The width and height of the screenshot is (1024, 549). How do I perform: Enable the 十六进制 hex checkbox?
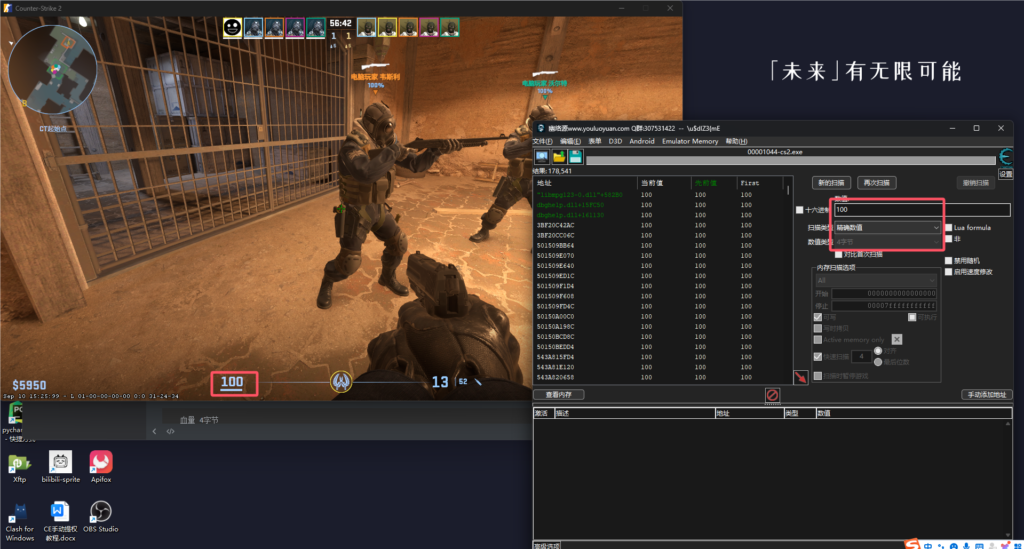tap(799, 210)
